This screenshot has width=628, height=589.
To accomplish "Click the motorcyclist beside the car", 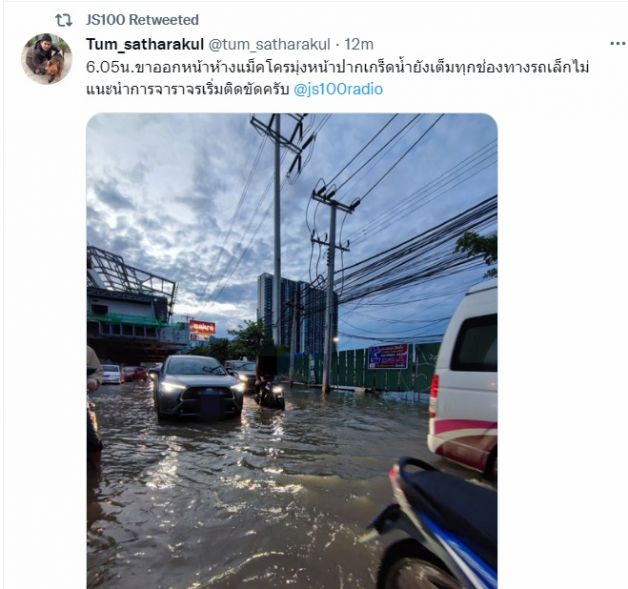I will pos(269,378).
